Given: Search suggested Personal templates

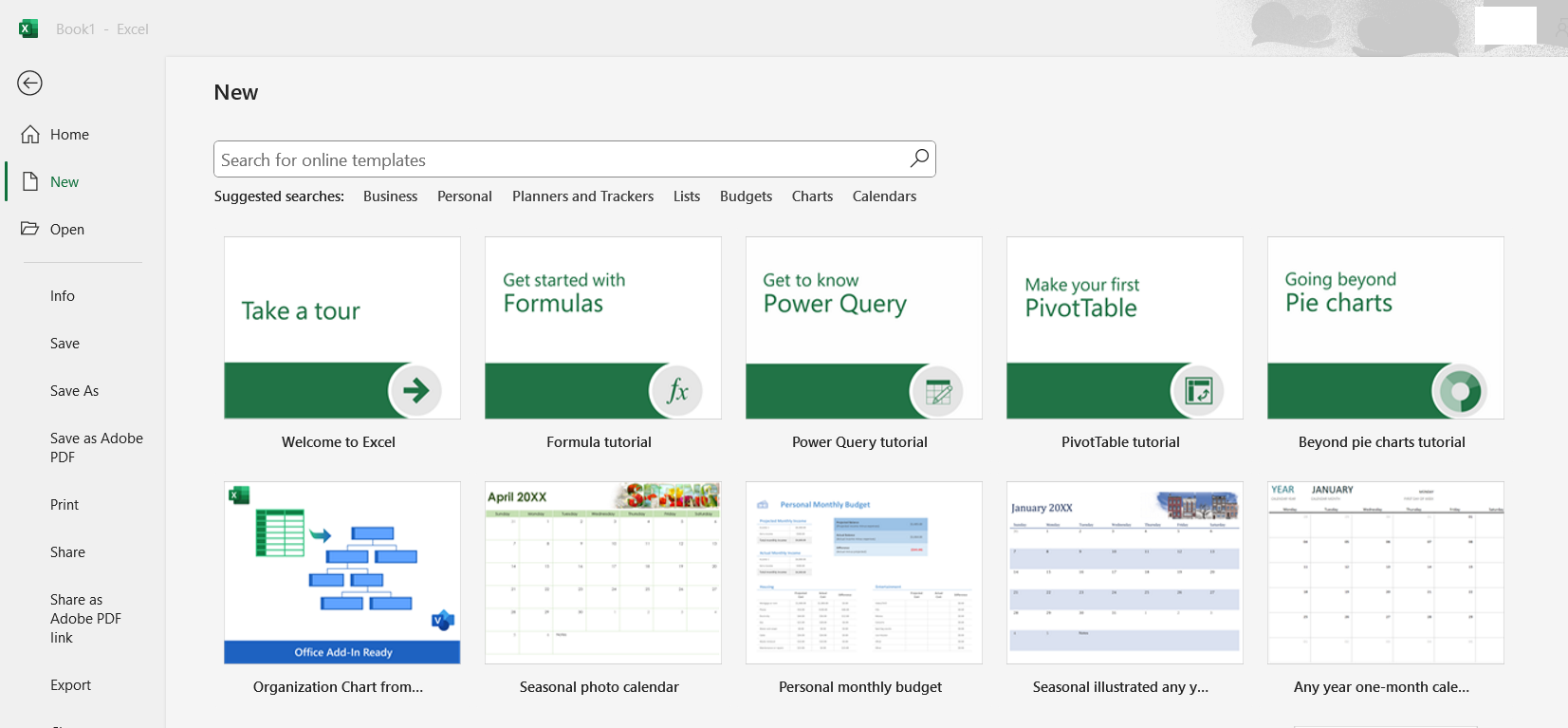Looking at the screenshot, I should 465,196.
